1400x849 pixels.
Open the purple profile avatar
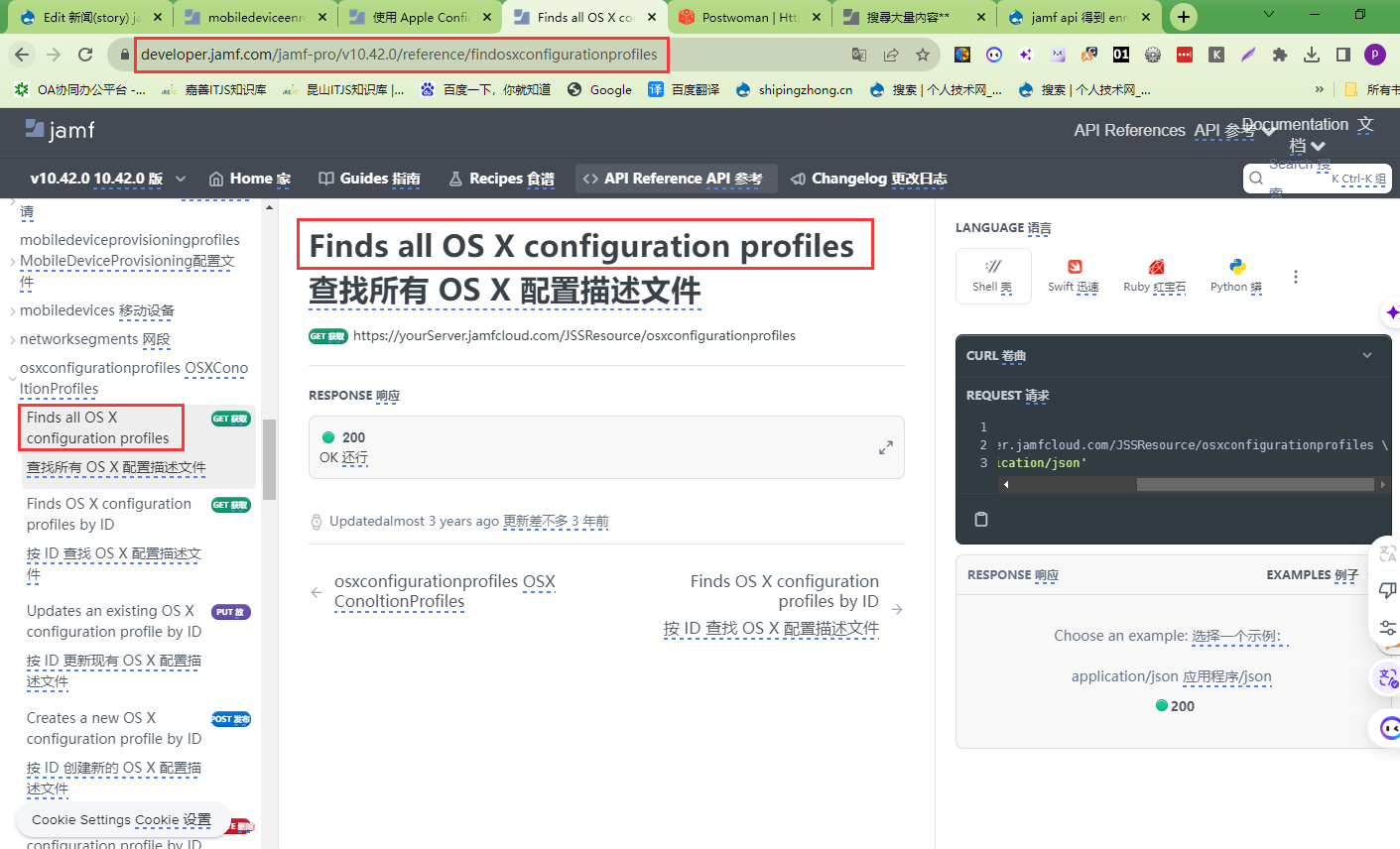point(1375,55)
